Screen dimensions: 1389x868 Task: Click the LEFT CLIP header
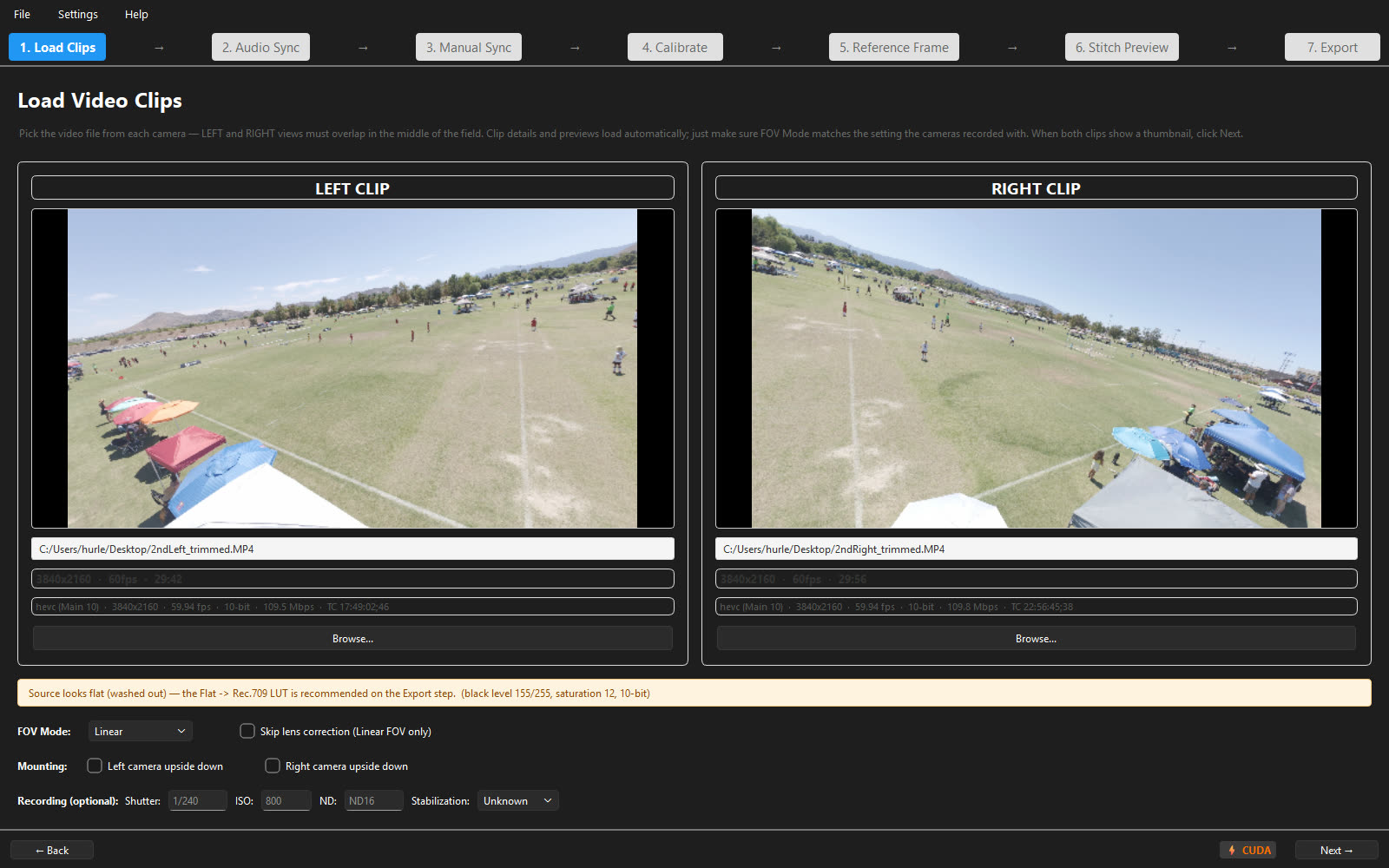(352, 188)
